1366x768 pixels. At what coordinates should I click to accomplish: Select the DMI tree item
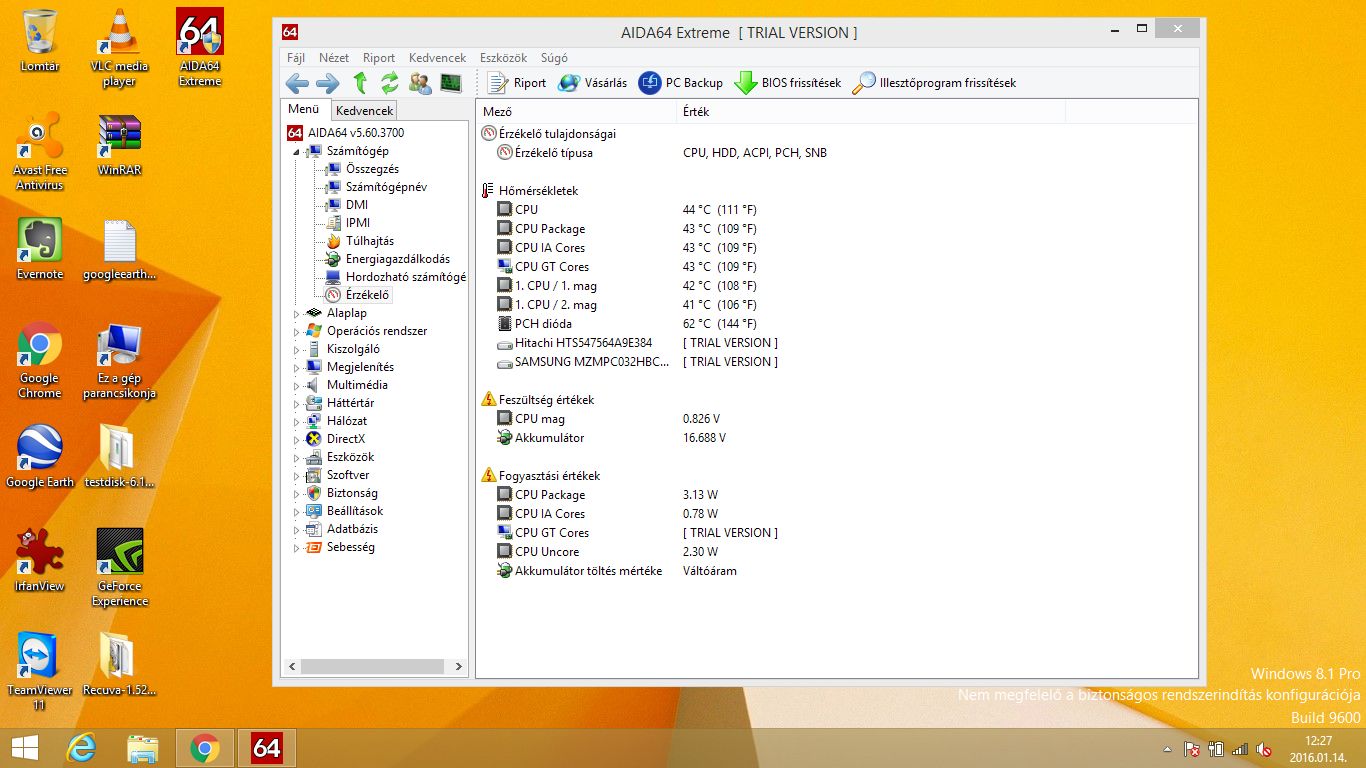point(357,205)
